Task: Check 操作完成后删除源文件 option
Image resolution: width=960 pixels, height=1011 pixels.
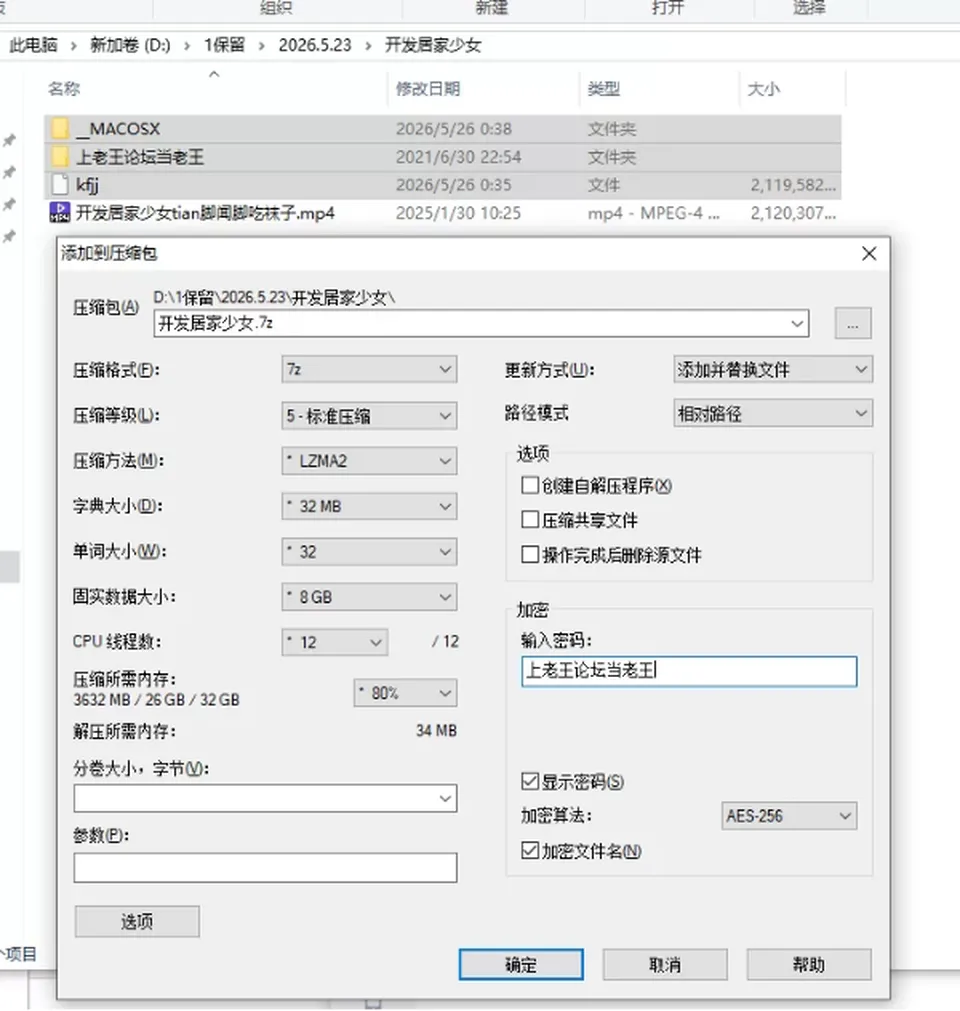Action: point(530,555)
